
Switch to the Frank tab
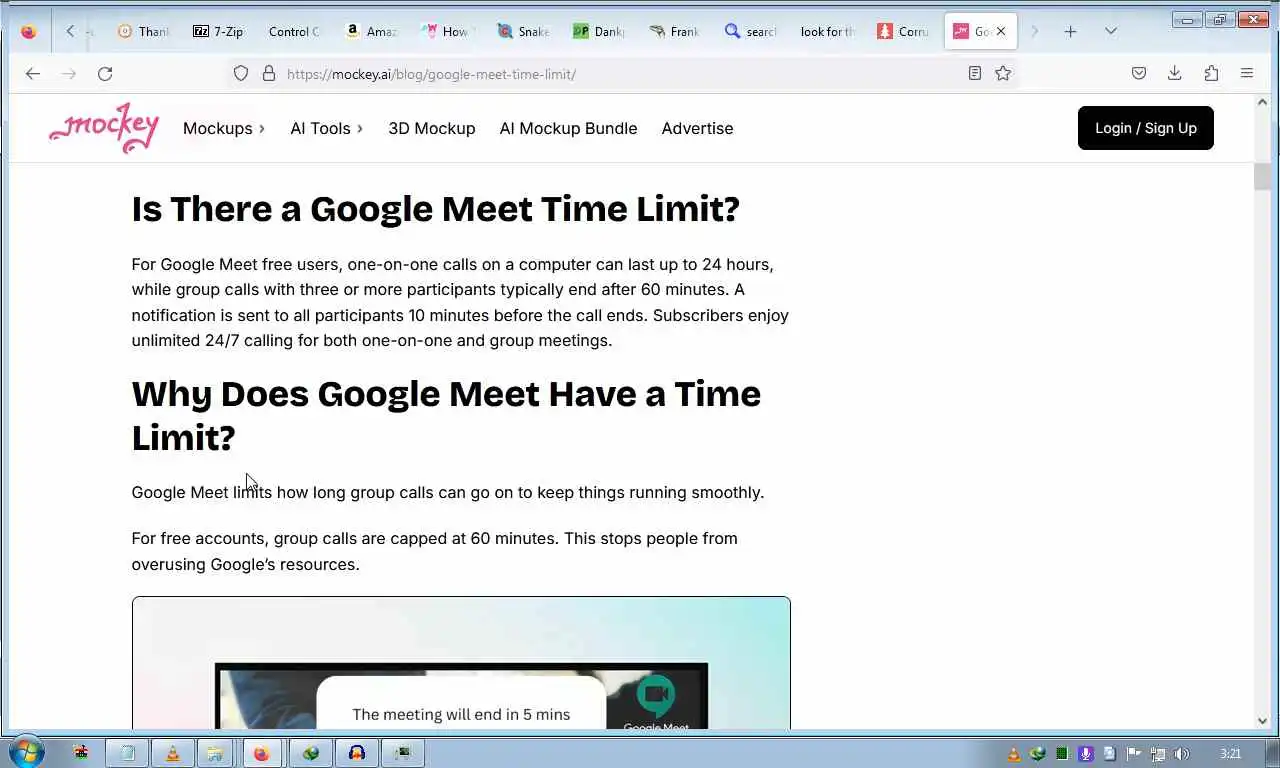[x=674, y=31]
